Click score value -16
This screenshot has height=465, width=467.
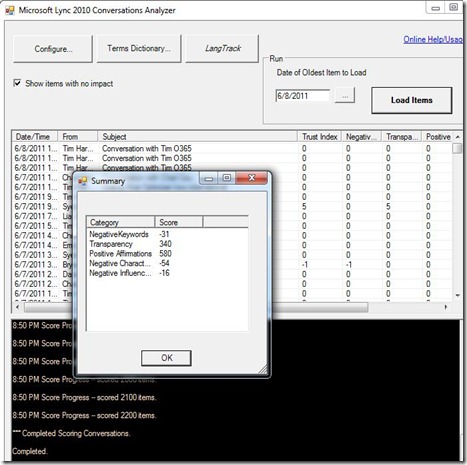[x=164, y=273]
